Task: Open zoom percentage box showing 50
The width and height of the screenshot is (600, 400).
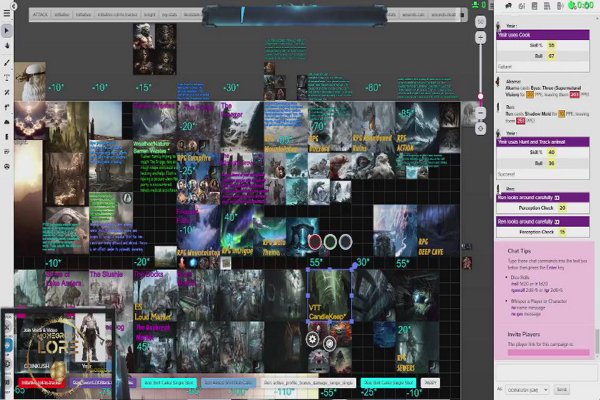Action: click(x=481, y=22)
